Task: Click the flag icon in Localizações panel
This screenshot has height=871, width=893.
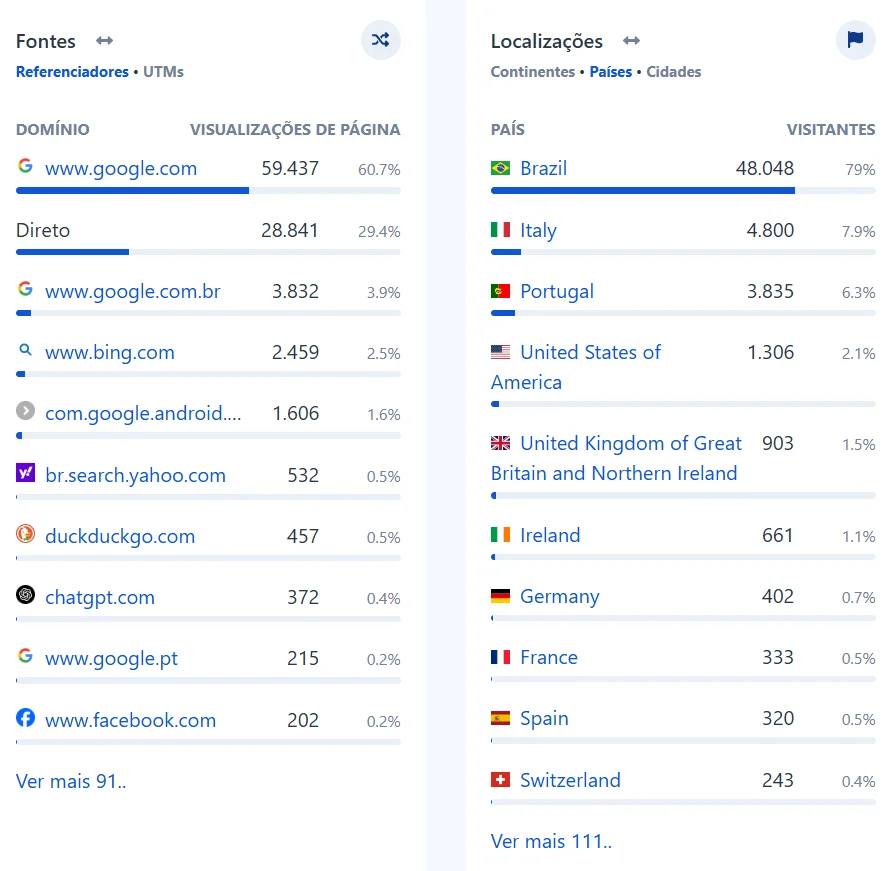Action: [x=855, y=40]
